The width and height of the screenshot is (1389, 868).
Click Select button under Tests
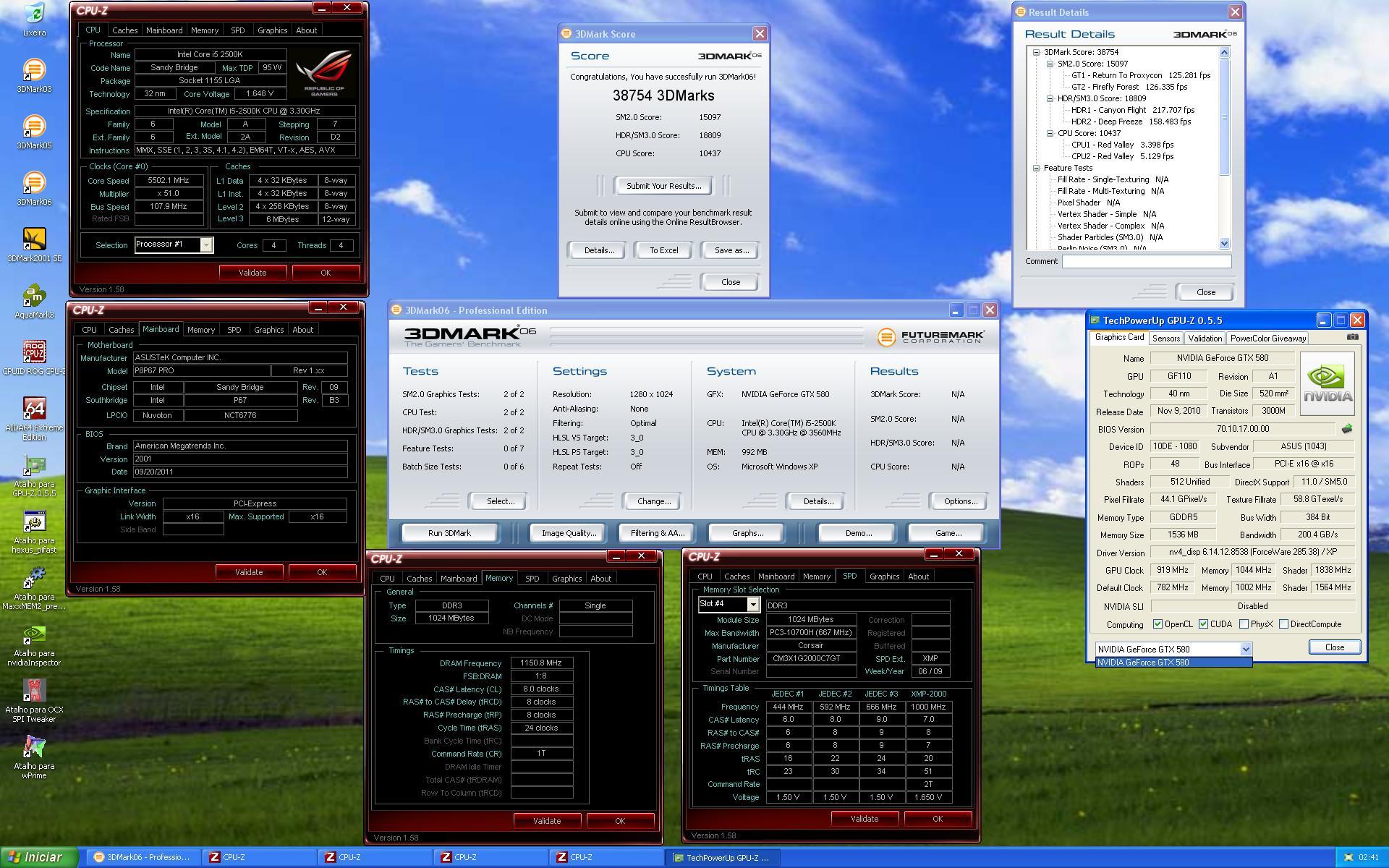(500, 501)
